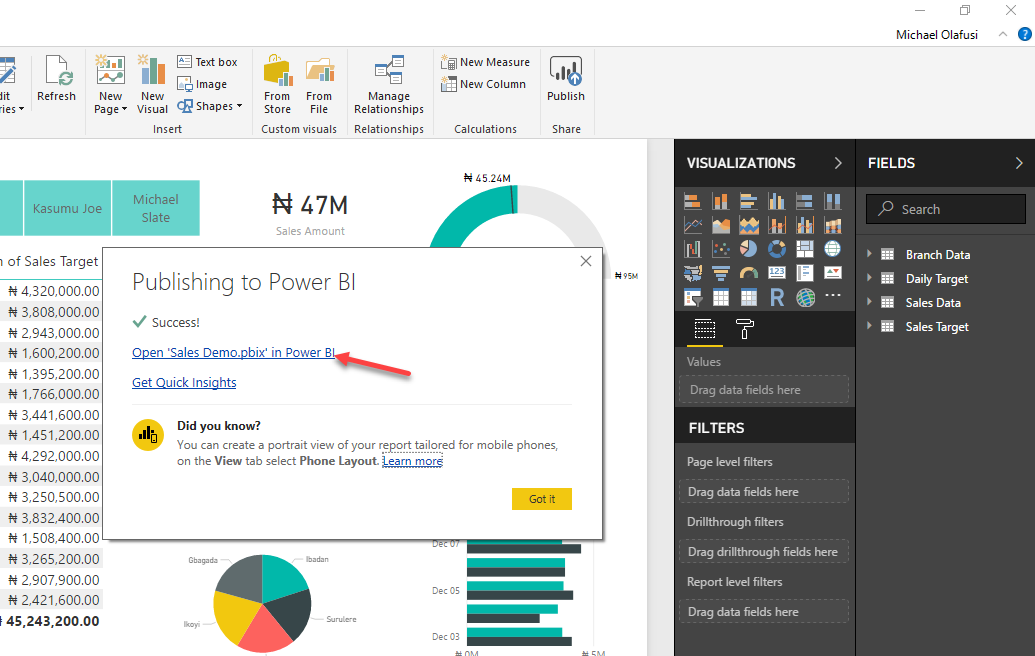The height and width of the screenshot is (656, 1035).
Task: Choose the gauge visualization icon
Action: click(748, 272)
